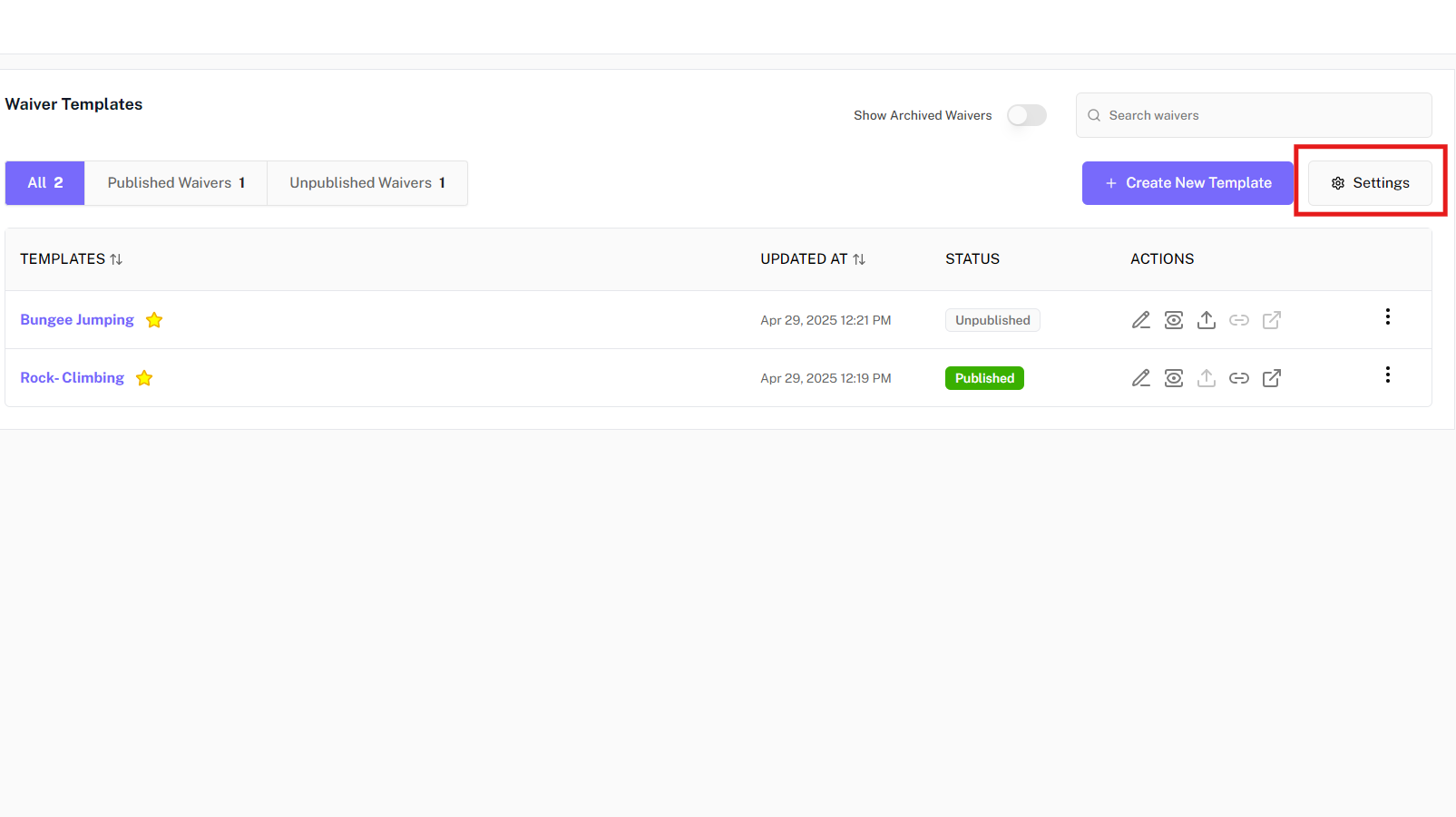The height and width of the screenshot is (817, 1456).
Task: Click the star next to Bungee Jumping
Action: point(154,320)
